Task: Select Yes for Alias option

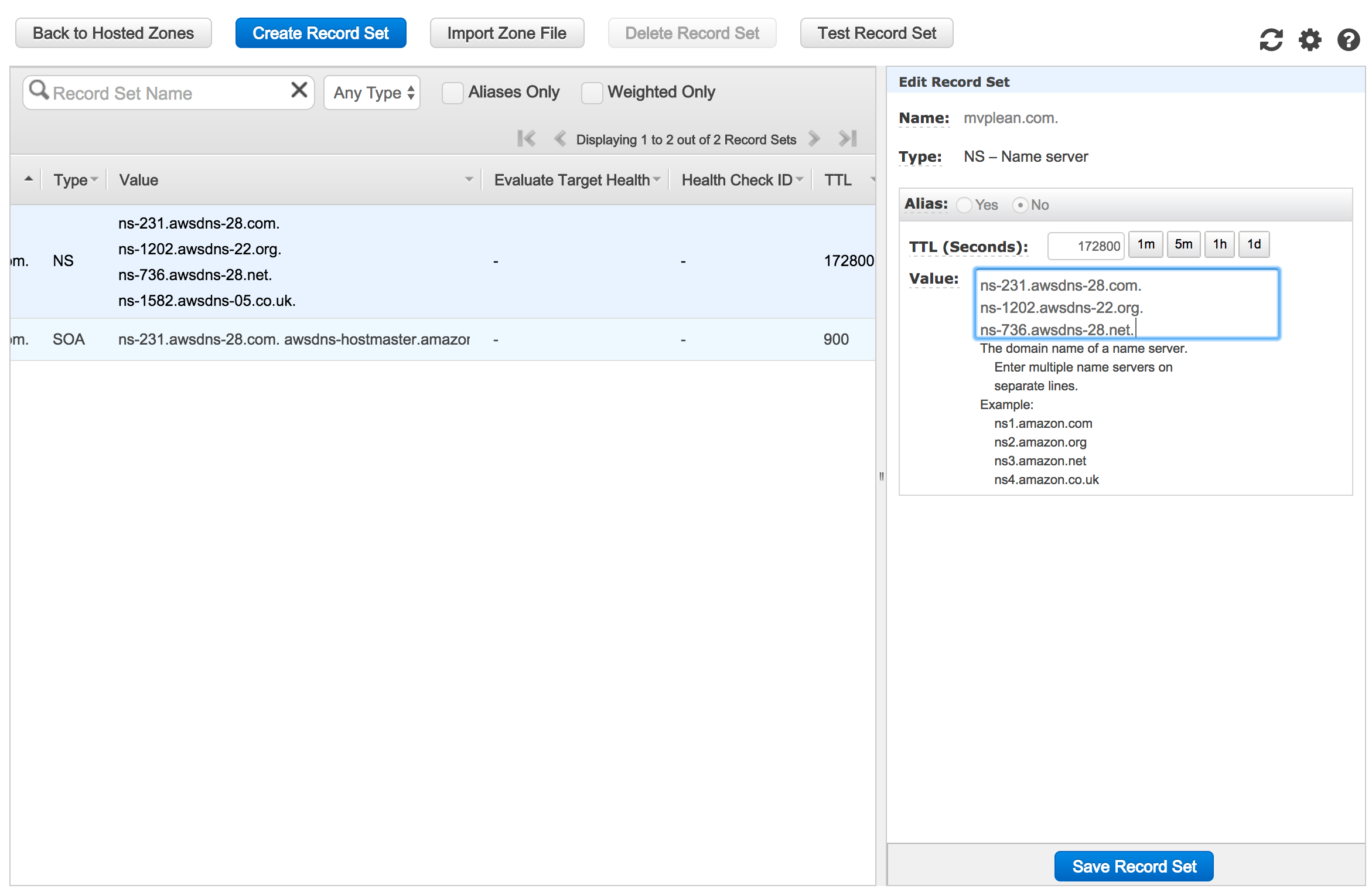Action: click(x=964, y=205)
